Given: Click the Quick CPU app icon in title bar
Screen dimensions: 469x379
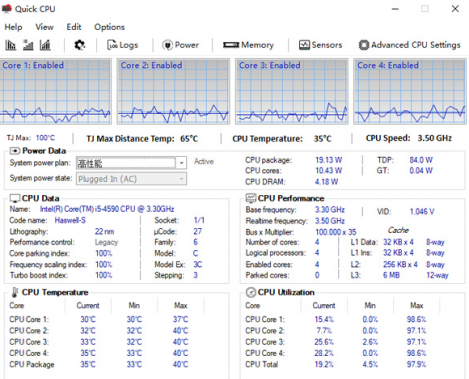Looking at the screenshot, I should [x=7, y=8].
